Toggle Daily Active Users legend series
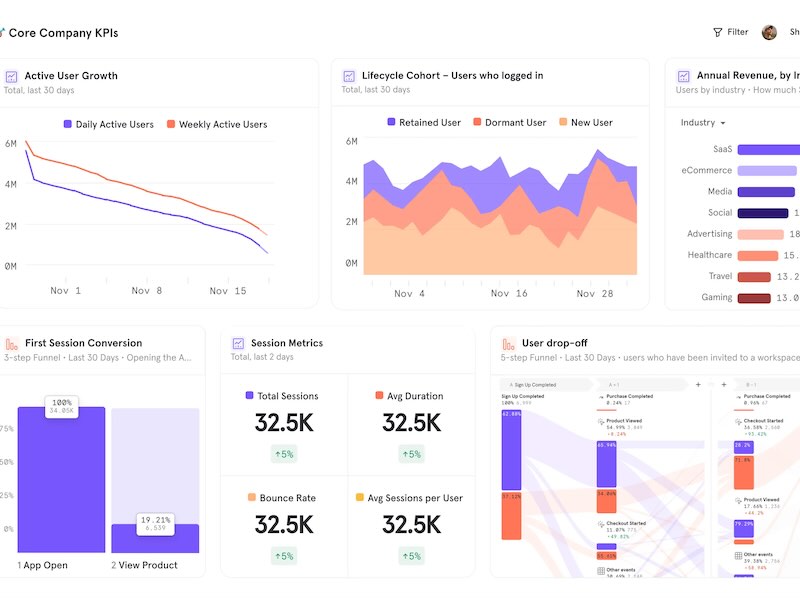This screenshot has width=800, height=599. point(109,125)
